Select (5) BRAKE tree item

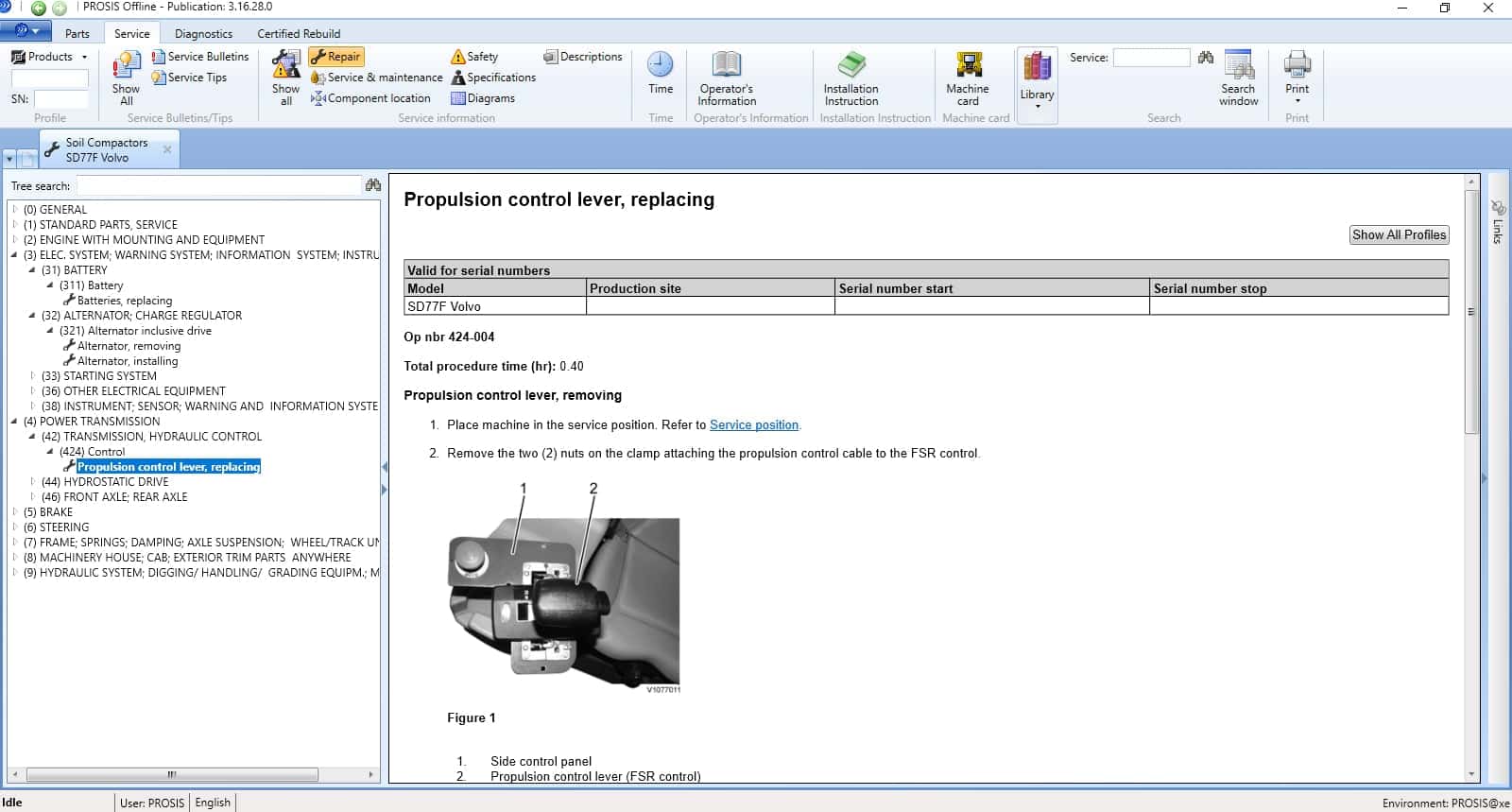point(48,512)
